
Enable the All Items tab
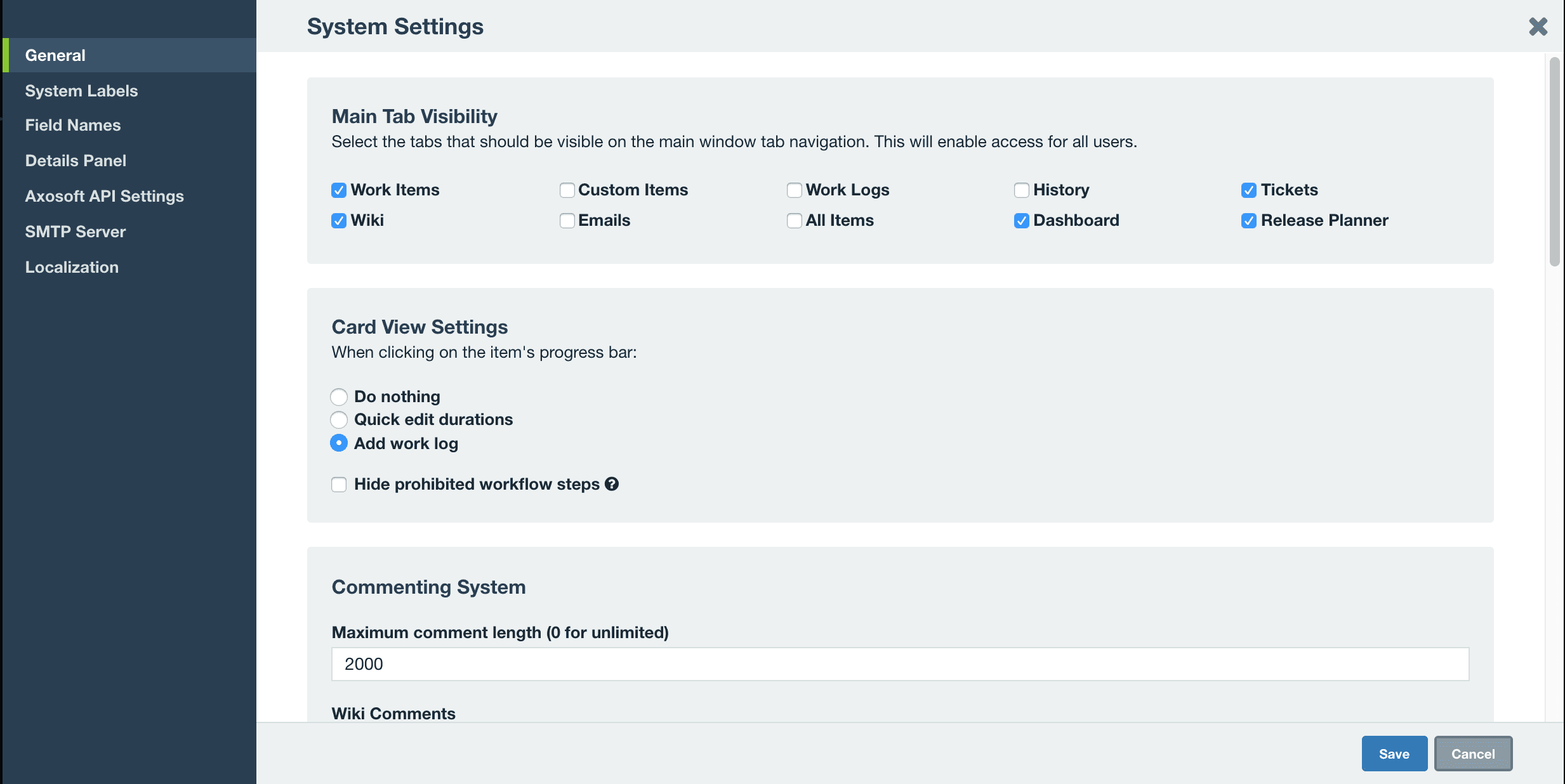pos(794,220)
